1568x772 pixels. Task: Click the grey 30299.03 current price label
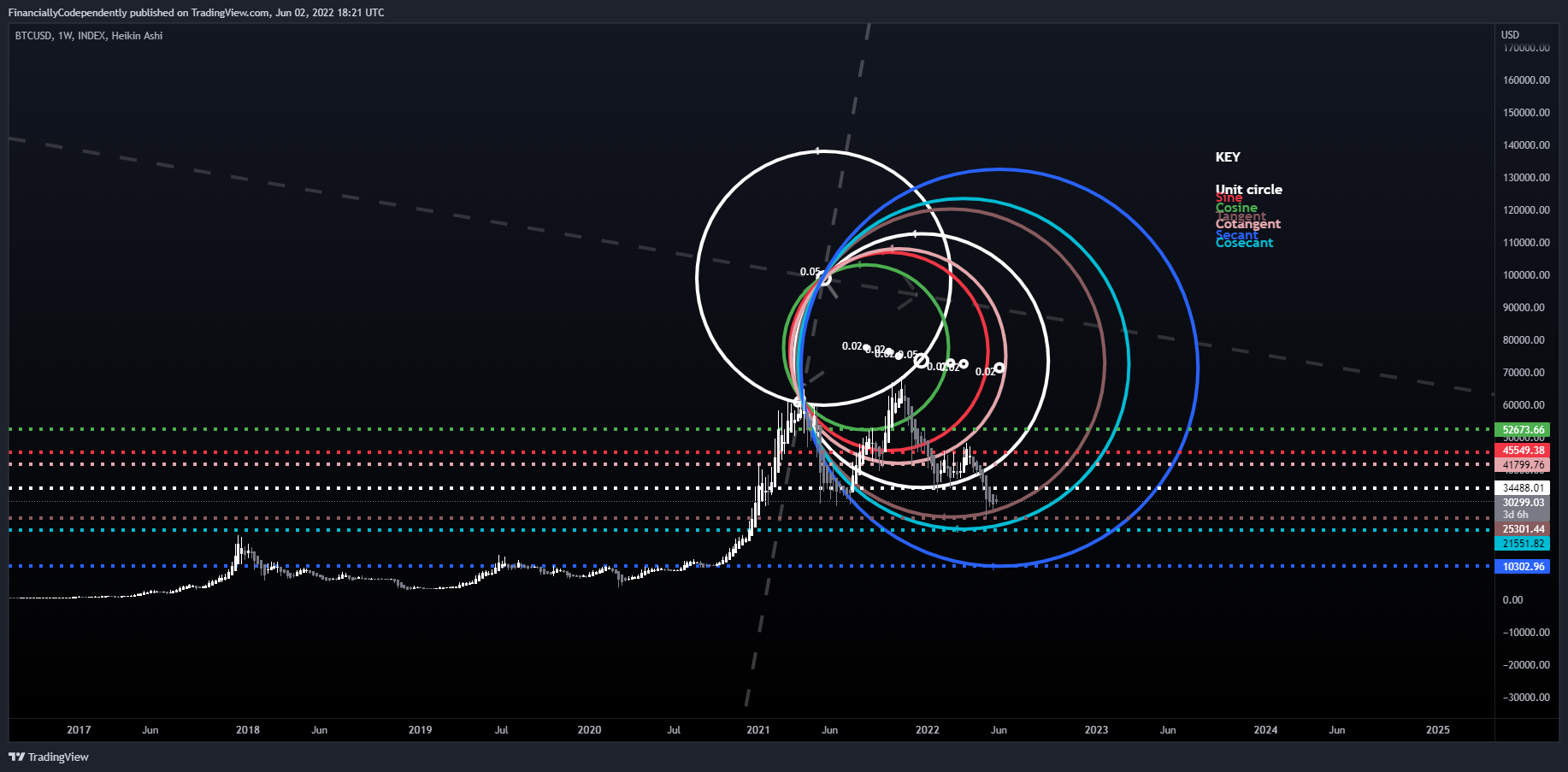point(1522,503)
